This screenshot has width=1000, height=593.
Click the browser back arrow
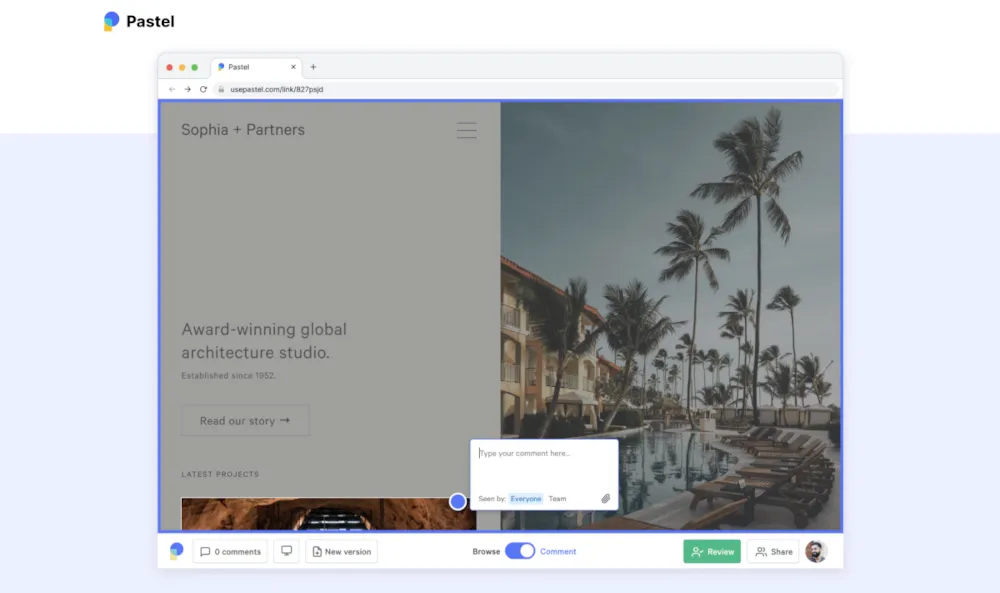point(171,89)
